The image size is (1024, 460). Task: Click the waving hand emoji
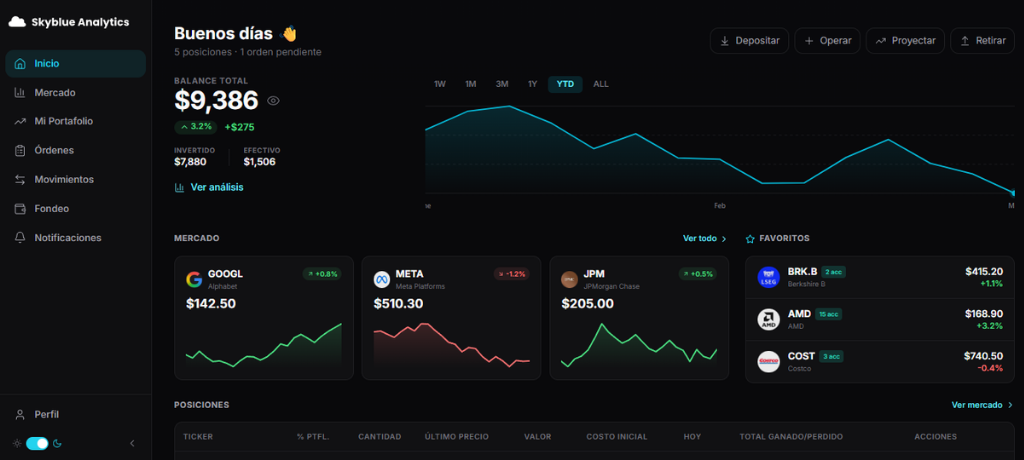tap(288, 33)
